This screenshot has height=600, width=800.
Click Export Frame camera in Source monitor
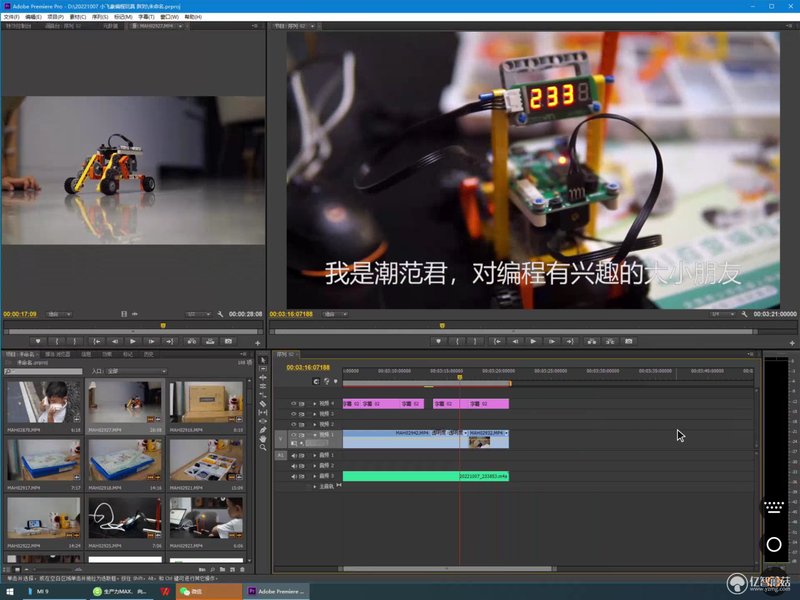point(229,341)
